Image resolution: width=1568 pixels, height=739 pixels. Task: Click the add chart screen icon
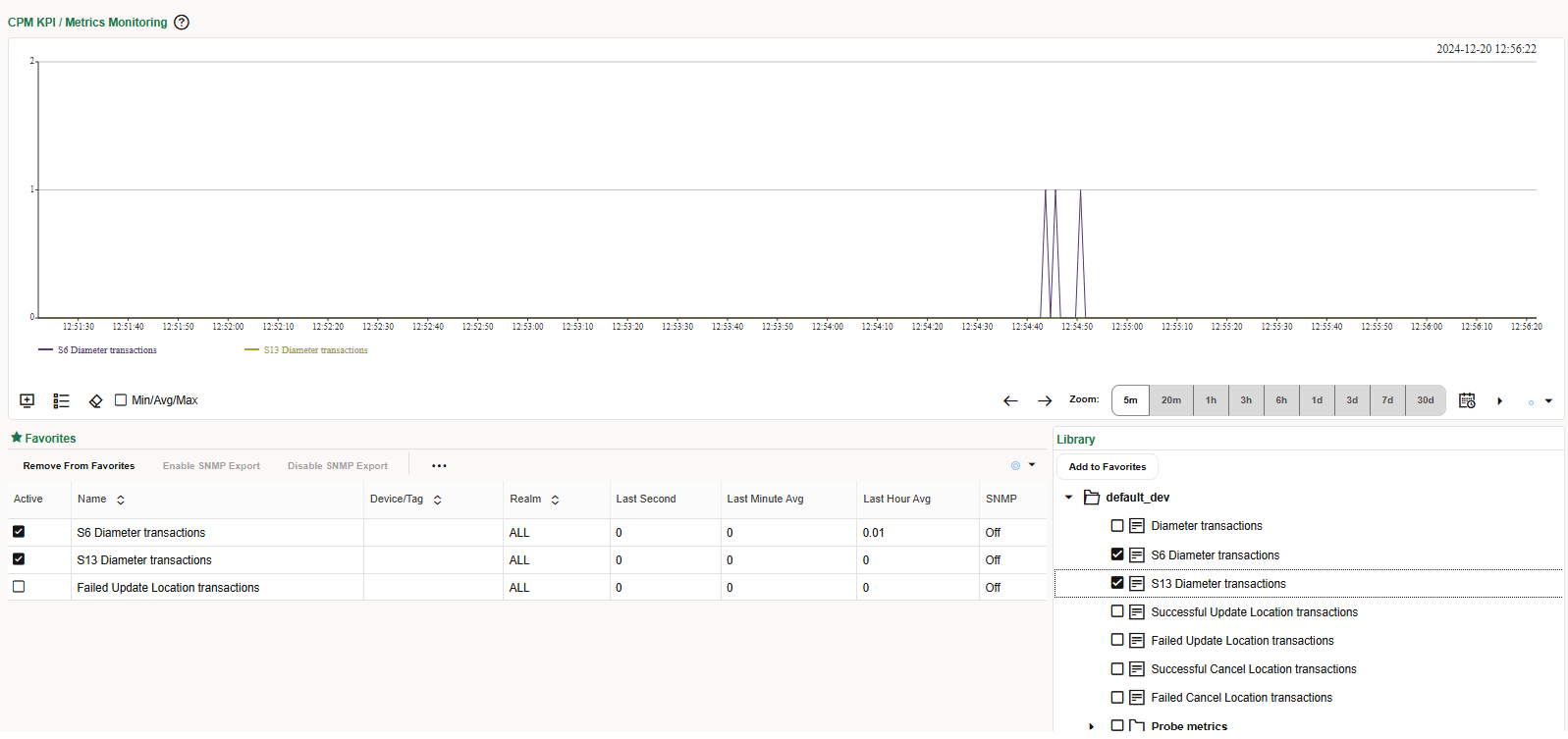click(27, 400)
